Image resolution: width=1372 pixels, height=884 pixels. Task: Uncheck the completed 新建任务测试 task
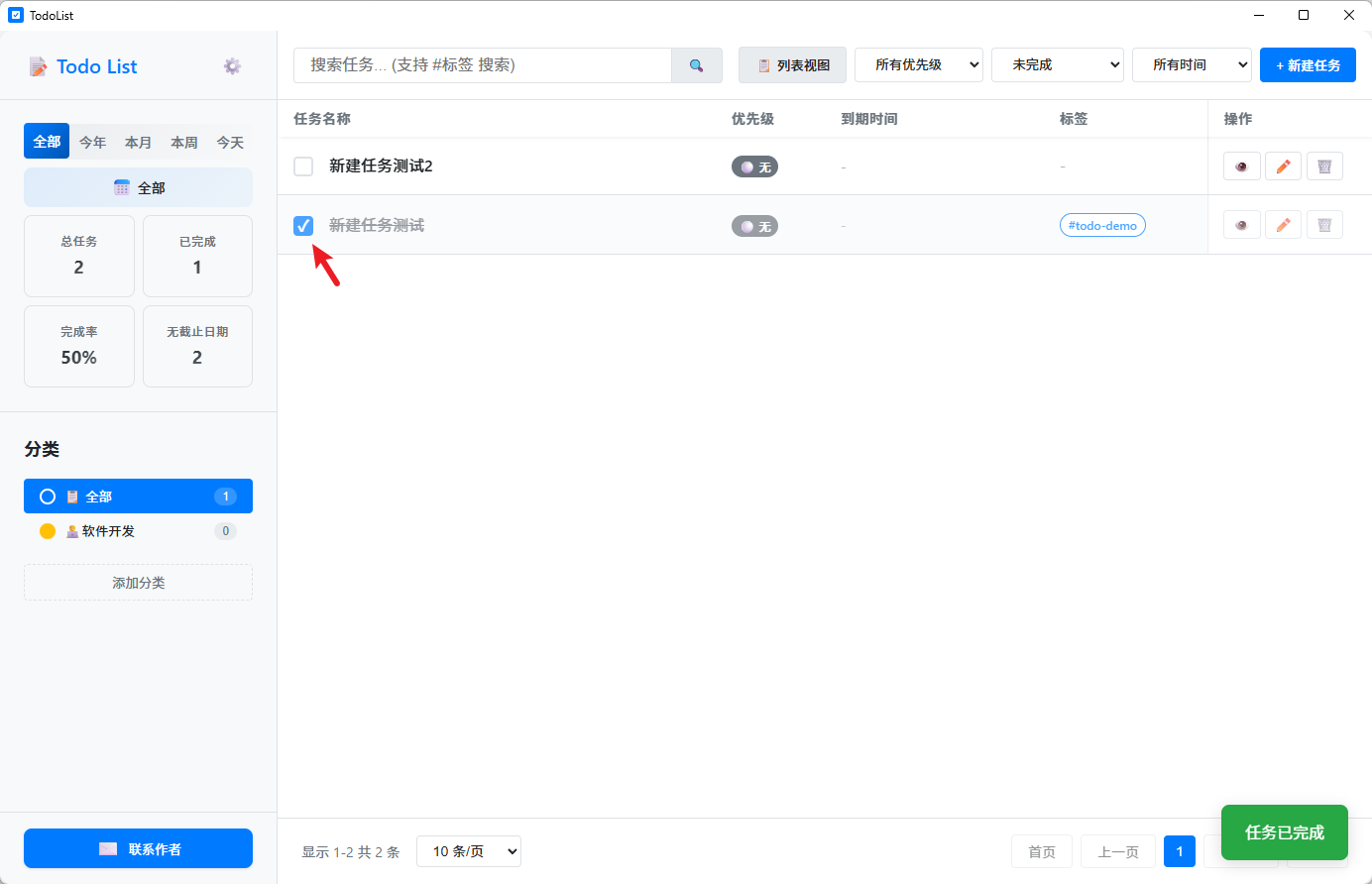point(303,226)
